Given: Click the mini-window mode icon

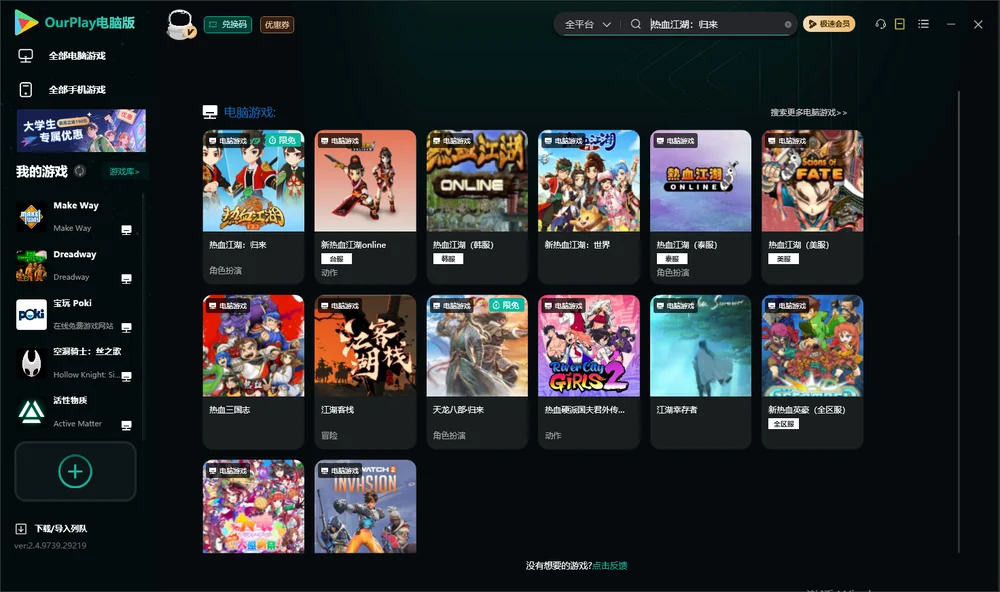Looking at the screenshot, I should 899,24.
